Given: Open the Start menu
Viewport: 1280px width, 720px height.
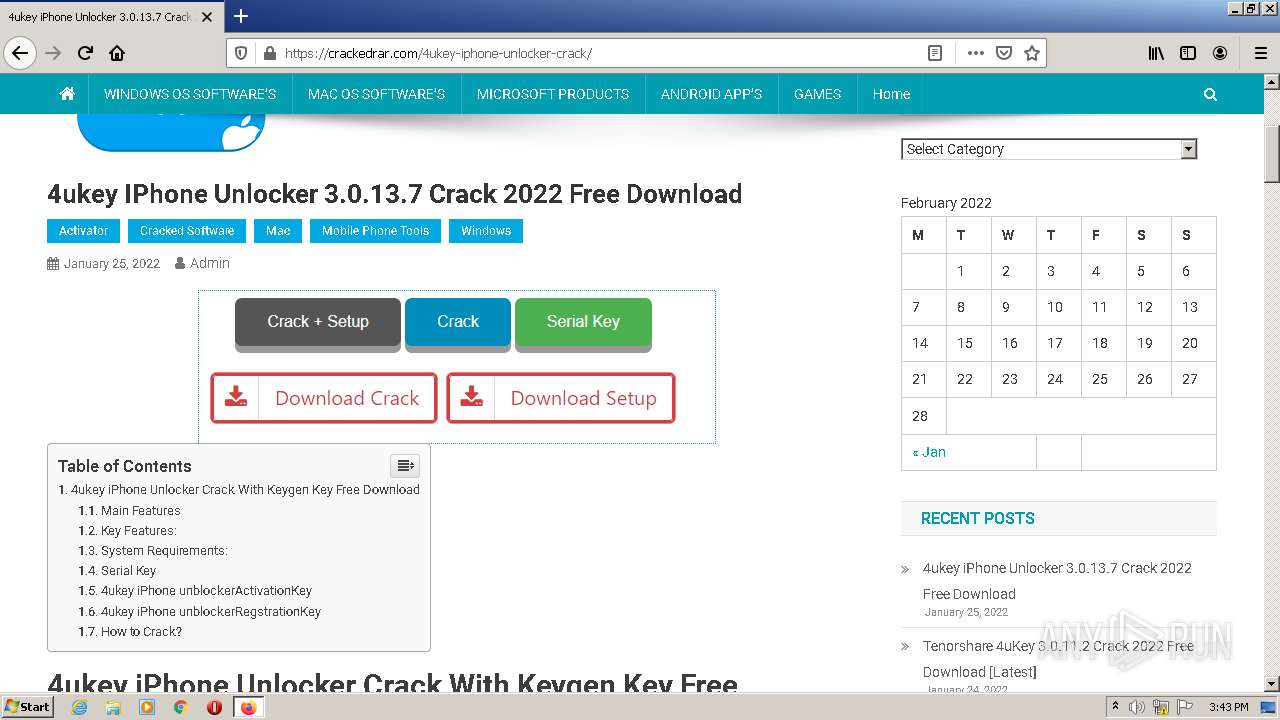Looking at the screenshot, I should pos(28,707).
